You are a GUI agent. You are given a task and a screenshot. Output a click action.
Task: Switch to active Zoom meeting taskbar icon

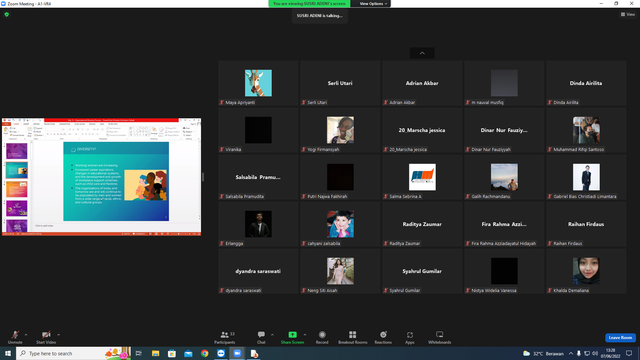point(237,353)
